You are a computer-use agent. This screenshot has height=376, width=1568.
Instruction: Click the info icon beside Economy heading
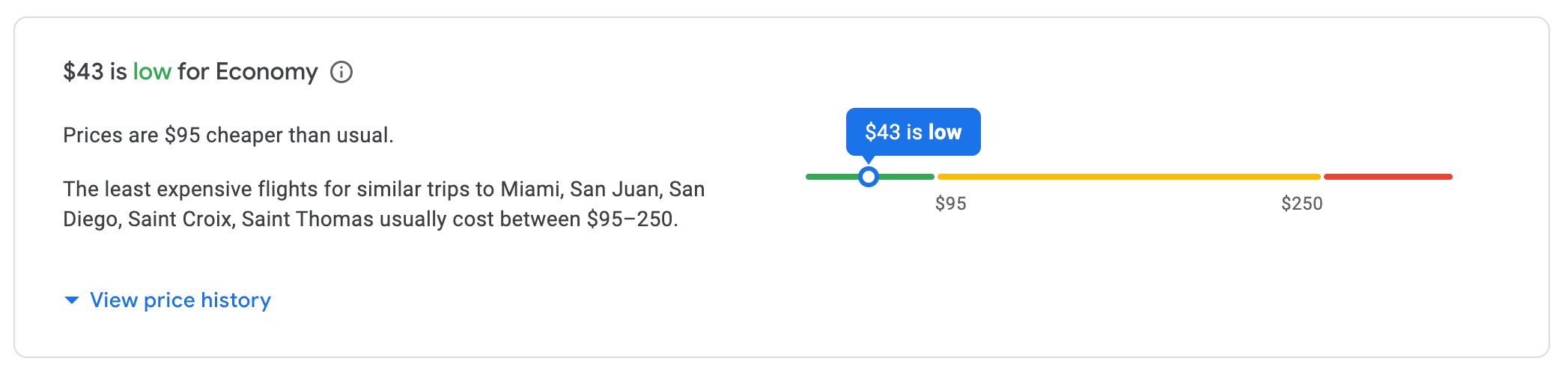tap(341, 72)
